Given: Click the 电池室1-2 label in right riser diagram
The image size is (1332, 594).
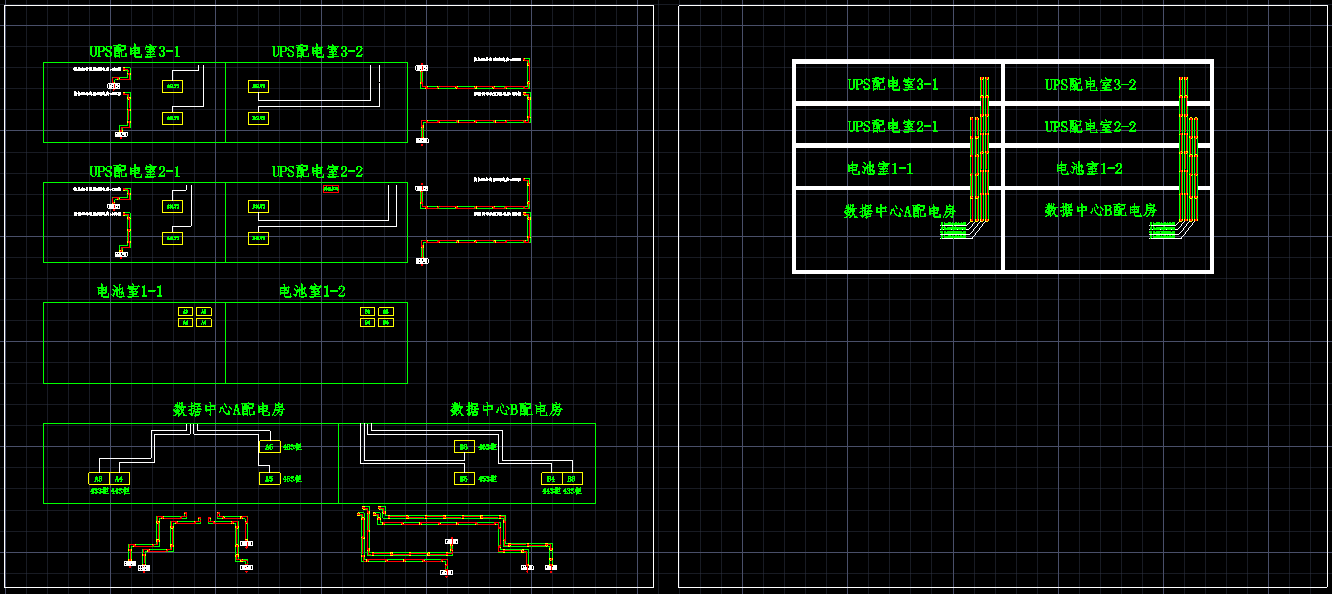Looking at the screenshot, I should click(x=1089, y=169).
